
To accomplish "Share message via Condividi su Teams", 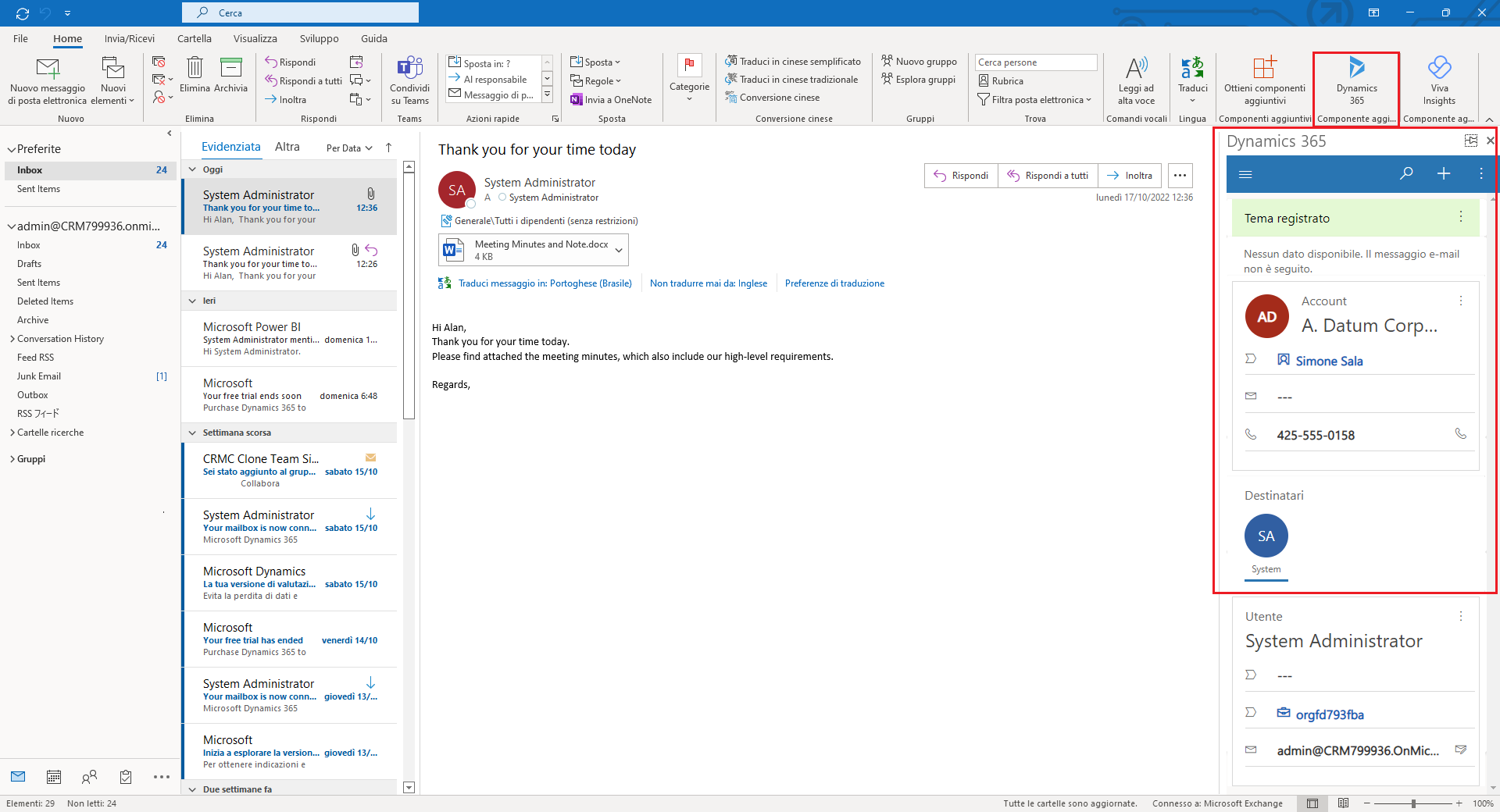I will [410, 80].
